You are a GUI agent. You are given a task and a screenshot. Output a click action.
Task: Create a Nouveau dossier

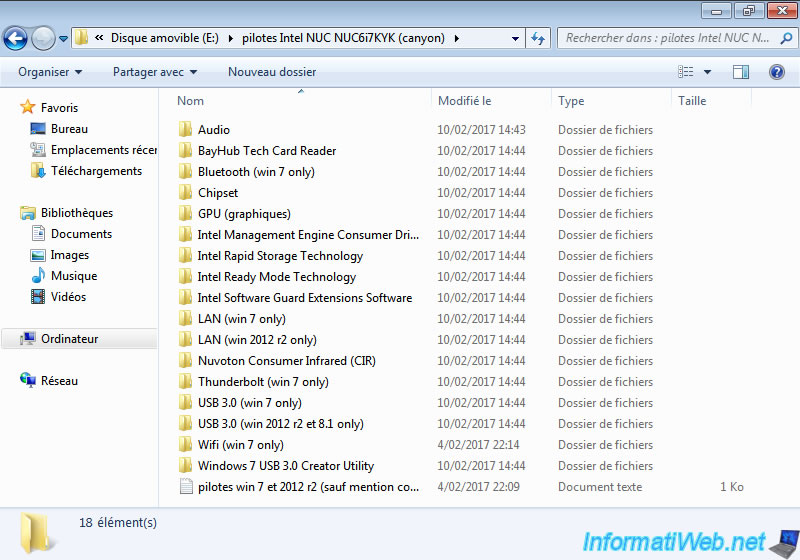pyautogui.click(x=272, y=72)
